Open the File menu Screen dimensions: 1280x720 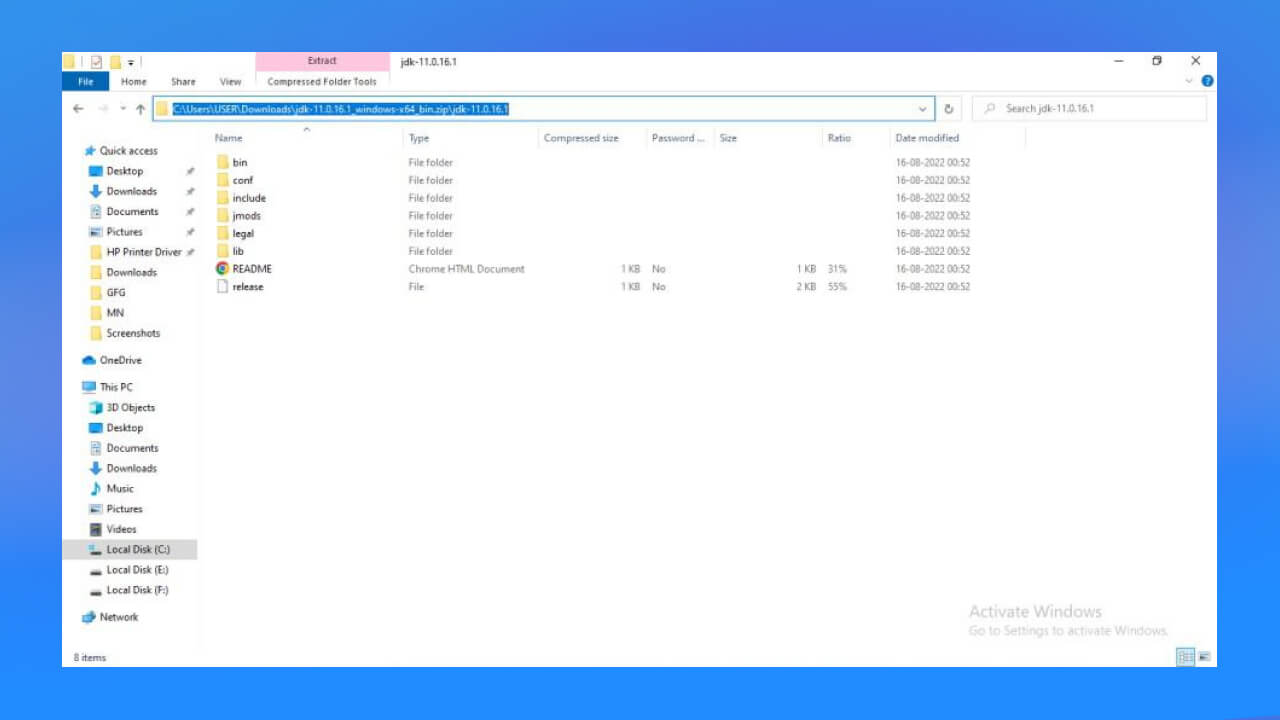(x=86, y=82)
